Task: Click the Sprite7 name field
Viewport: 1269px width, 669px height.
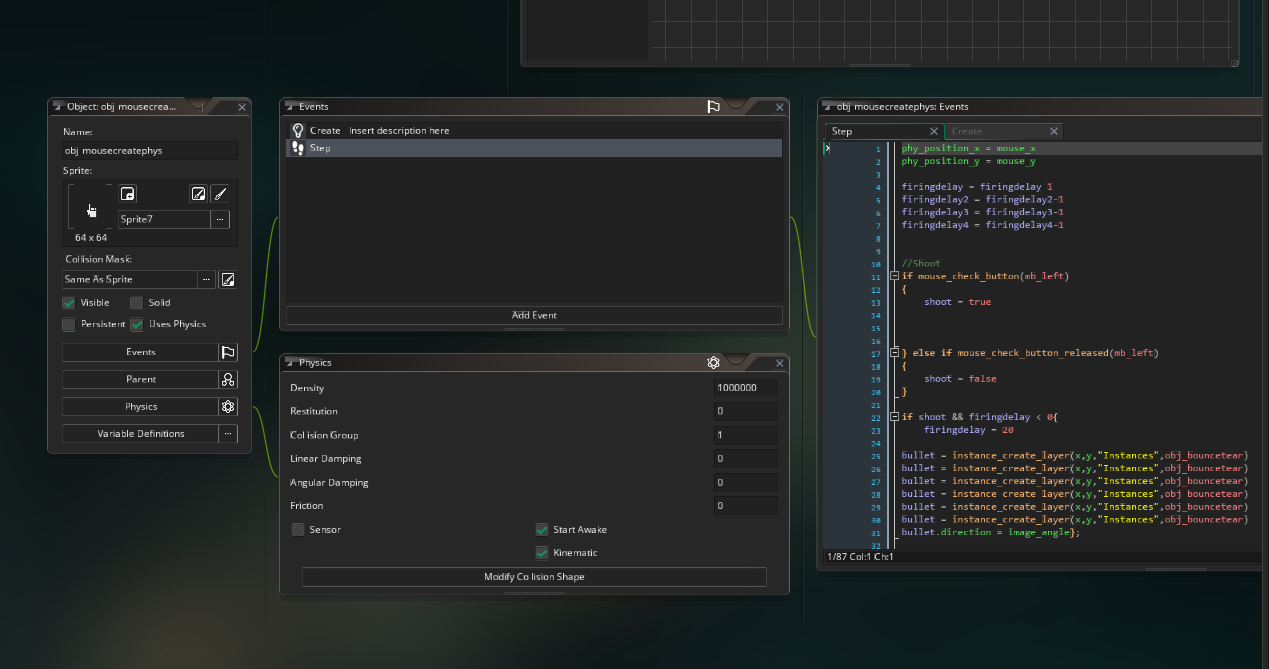Action: click(x=164, y=219)
